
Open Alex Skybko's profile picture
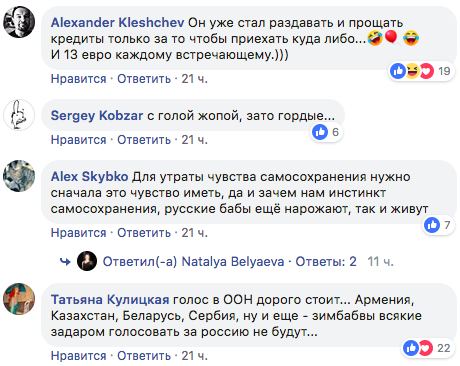(x=19, y=176)
